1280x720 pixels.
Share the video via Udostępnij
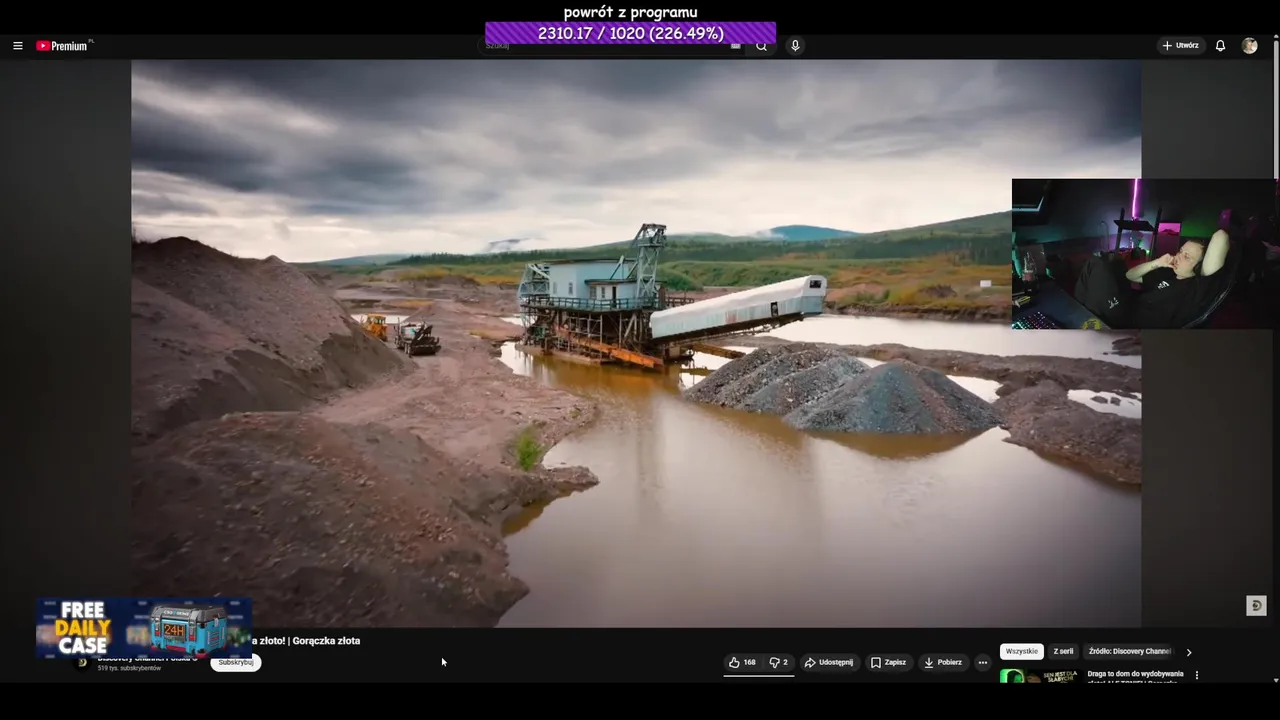[829, 662]
